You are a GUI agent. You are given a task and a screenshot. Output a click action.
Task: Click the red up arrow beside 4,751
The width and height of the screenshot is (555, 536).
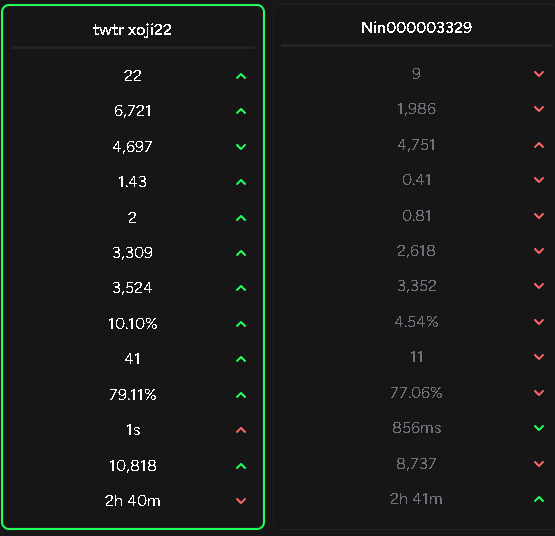[x=539, y=145]
